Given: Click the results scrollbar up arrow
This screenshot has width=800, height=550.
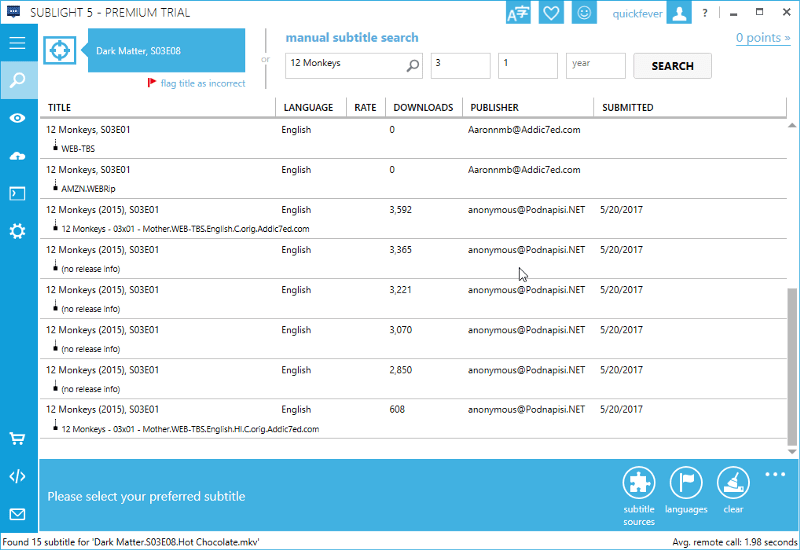Looking at the screenshot, I should (x=792, y=125).
